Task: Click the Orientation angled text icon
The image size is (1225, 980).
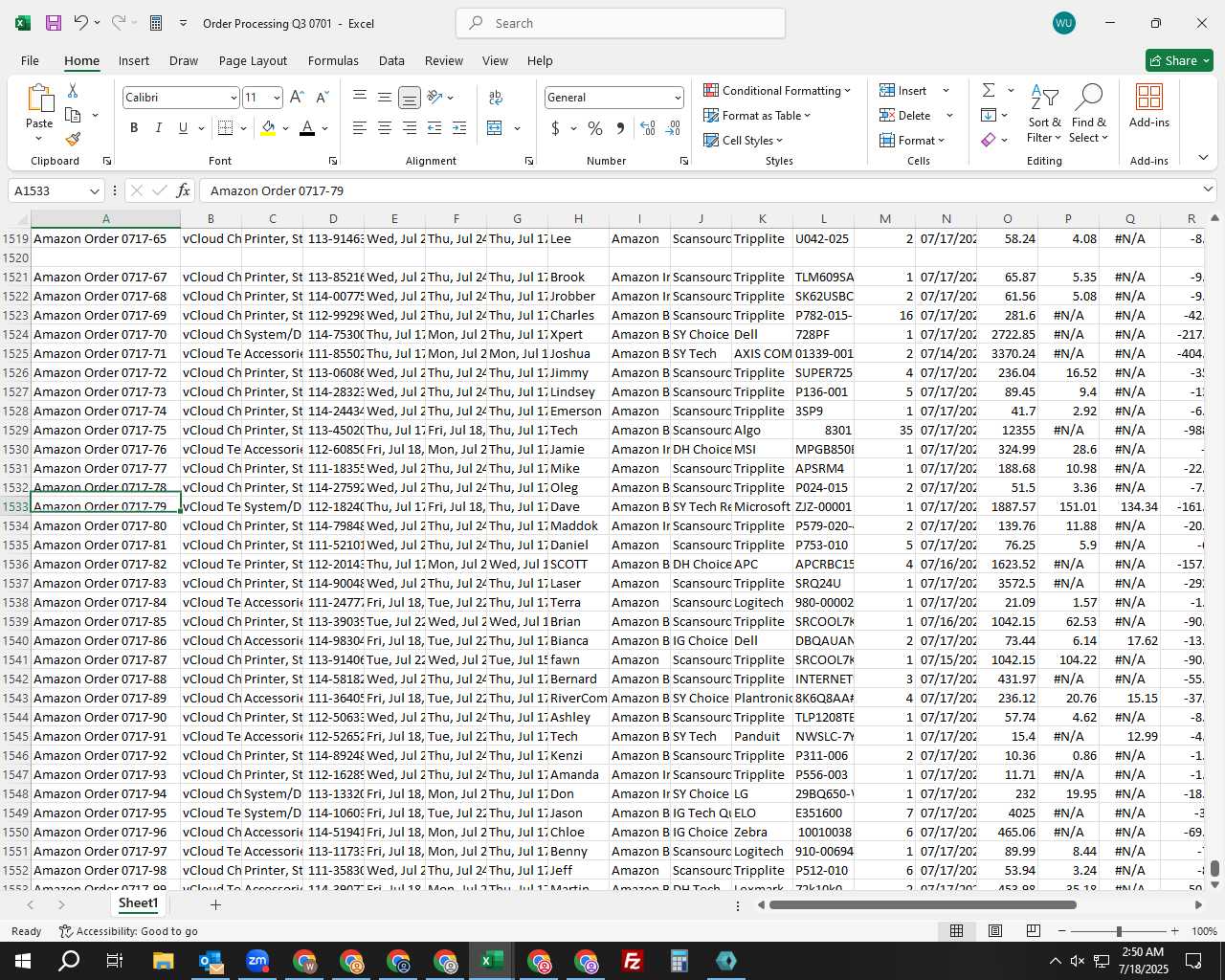Action: [x=435, y=97]
